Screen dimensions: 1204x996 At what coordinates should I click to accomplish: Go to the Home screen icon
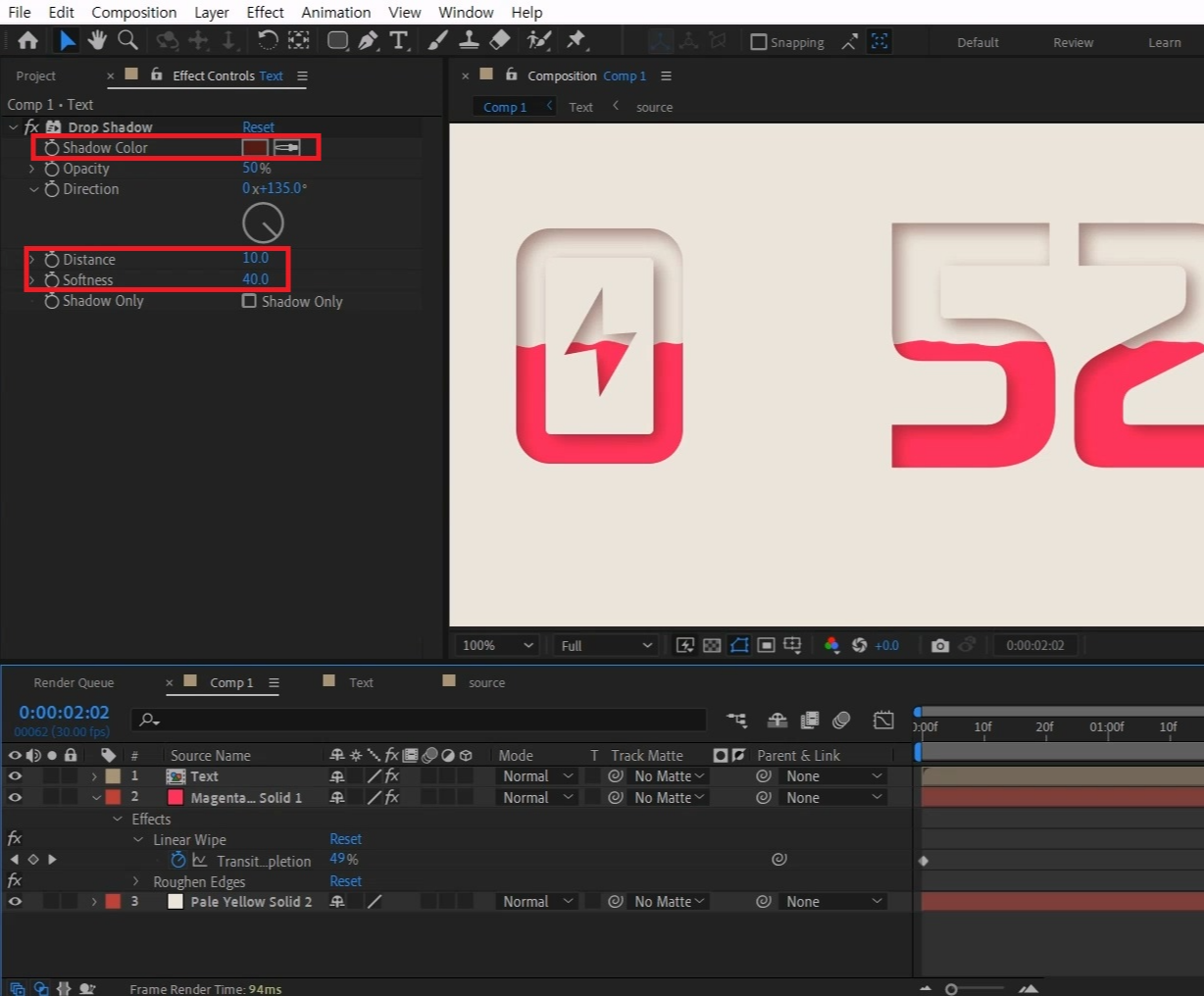(27, 40)
